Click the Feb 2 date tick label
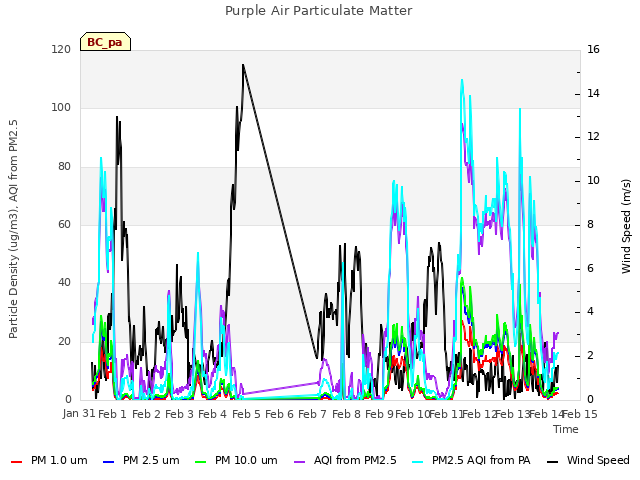Screen dimensions: 640x480 [x=147, y=414]
